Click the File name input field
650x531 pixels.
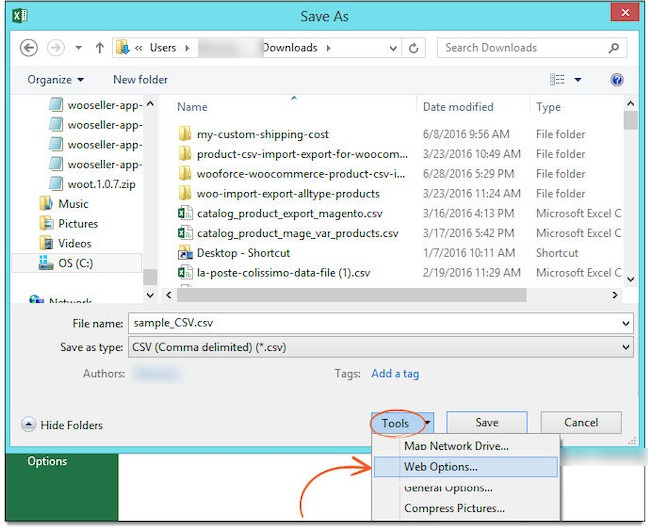coord(374,323)
